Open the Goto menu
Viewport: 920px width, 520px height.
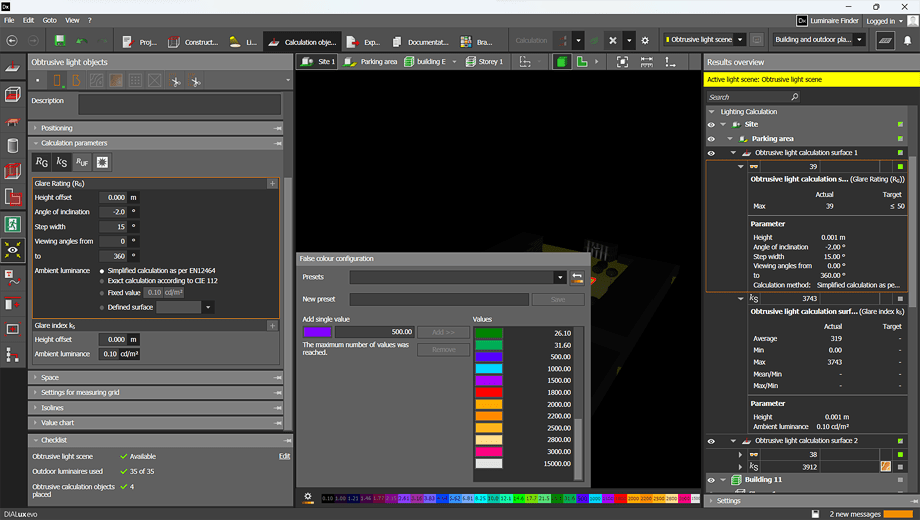(x=49, y=20)
